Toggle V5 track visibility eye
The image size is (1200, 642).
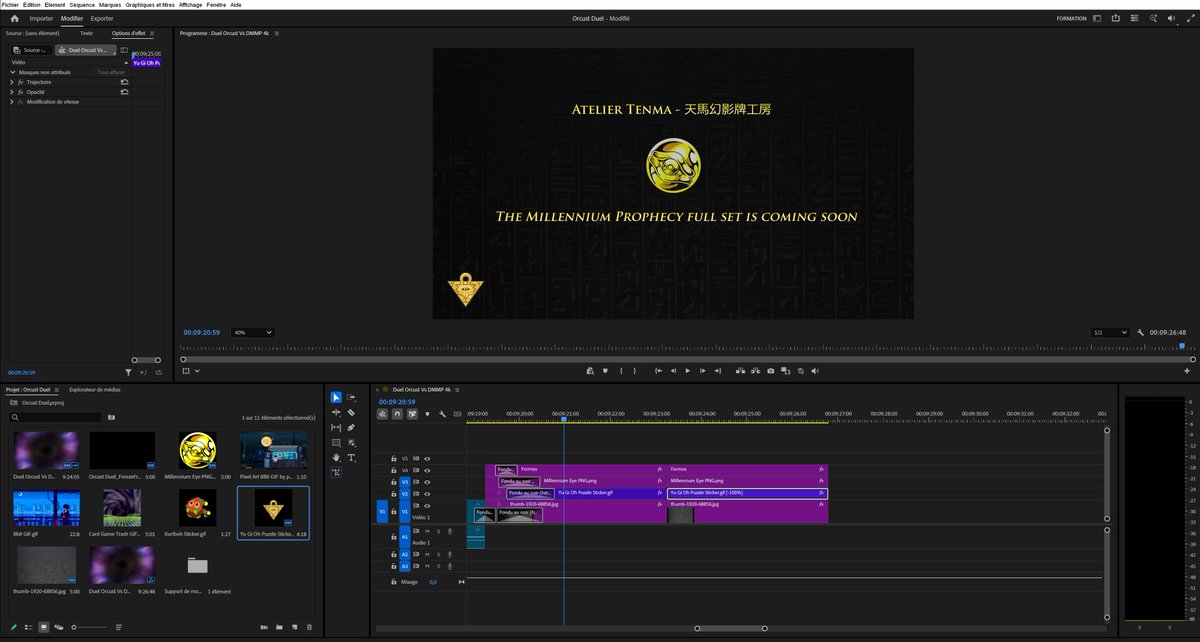coord(427,458)
